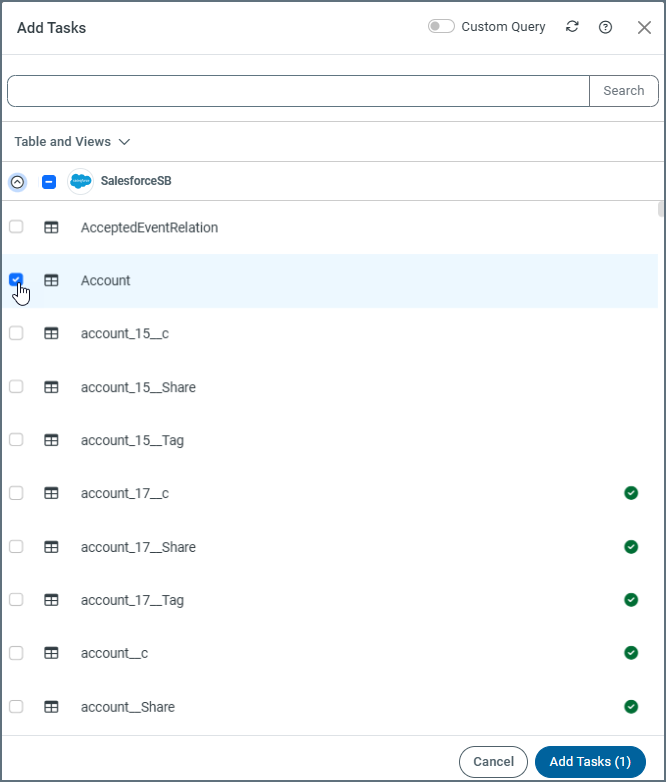Click green check status for account_17__c

click(x=630, y=493)
